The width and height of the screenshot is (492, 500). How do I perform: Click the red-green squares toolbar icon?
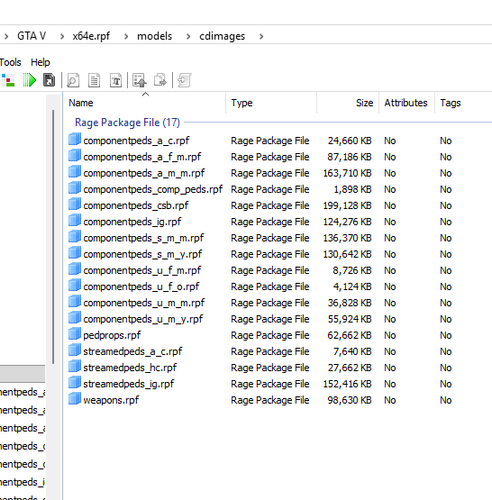click(8, 80)
